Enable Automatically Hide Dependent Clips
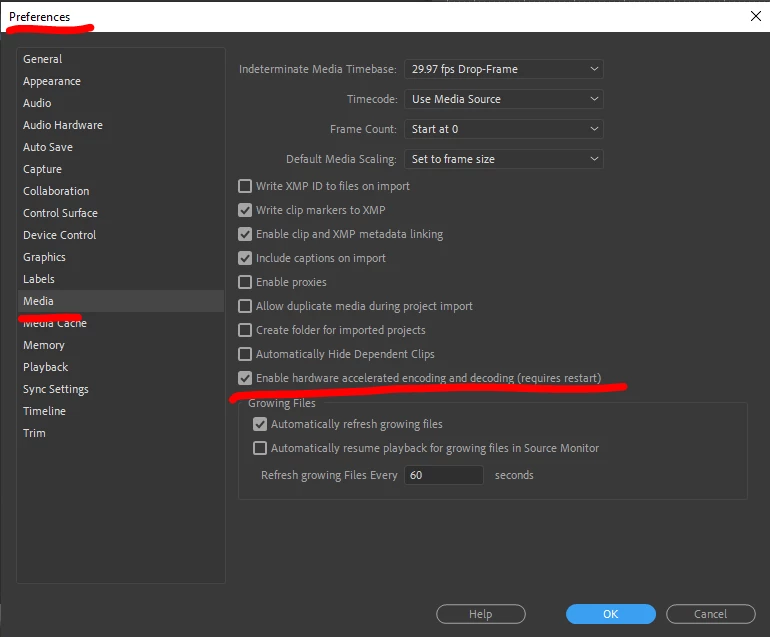The width and height of the screenshot is (770, 637). click(245, 354)
